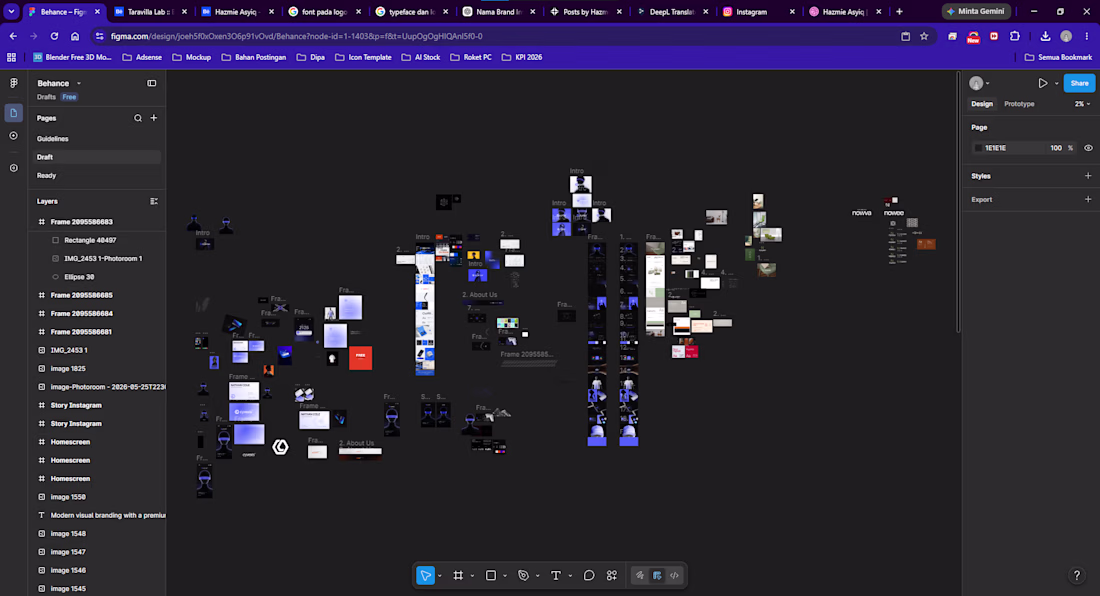The width and height of the screenshot is (1100, 596).
Task: Reload the page in browser
Action: pyautogui.click(x=54, y=36)
